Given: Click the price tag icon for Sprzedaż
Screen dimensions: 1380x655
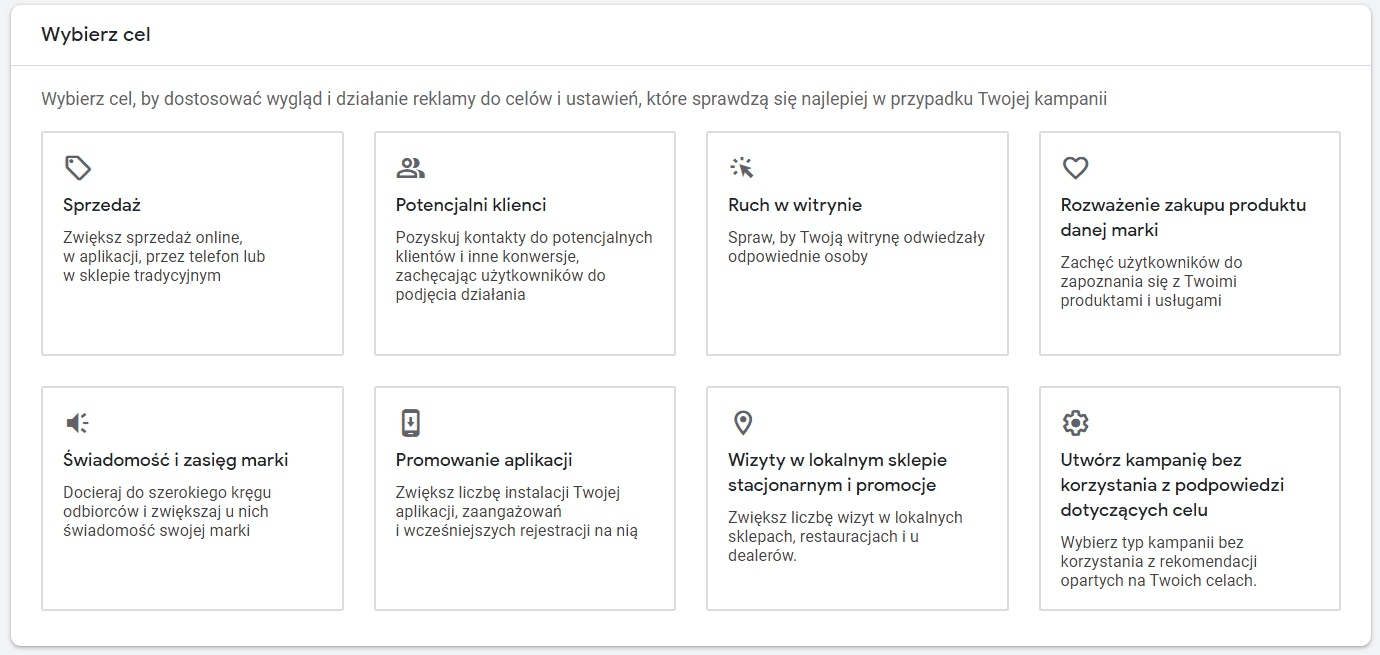Looking at the screenshot, I should coord(77,167).
